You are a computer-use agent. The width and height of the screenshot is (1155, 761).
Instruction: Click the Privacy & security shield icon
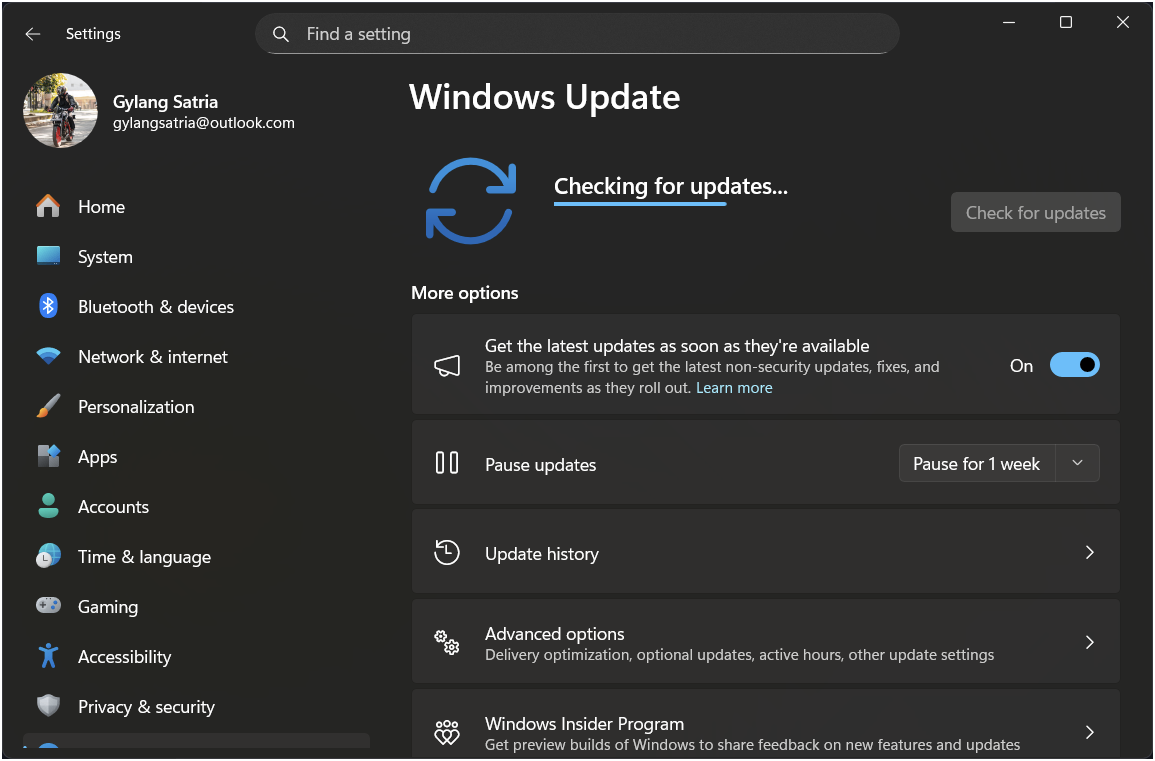49,706
